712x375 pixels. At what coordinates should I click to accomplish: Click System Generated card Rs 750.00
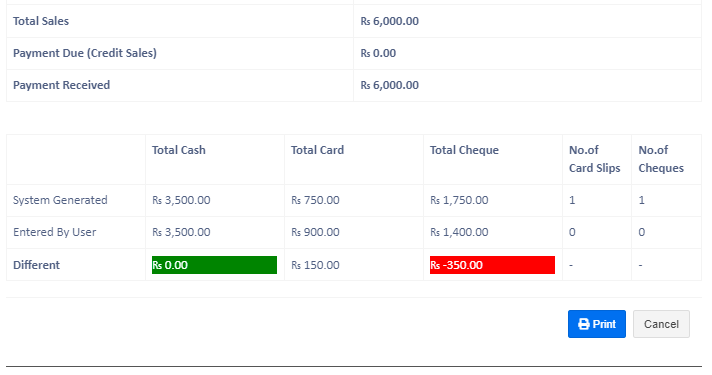(x=315, y=200)
